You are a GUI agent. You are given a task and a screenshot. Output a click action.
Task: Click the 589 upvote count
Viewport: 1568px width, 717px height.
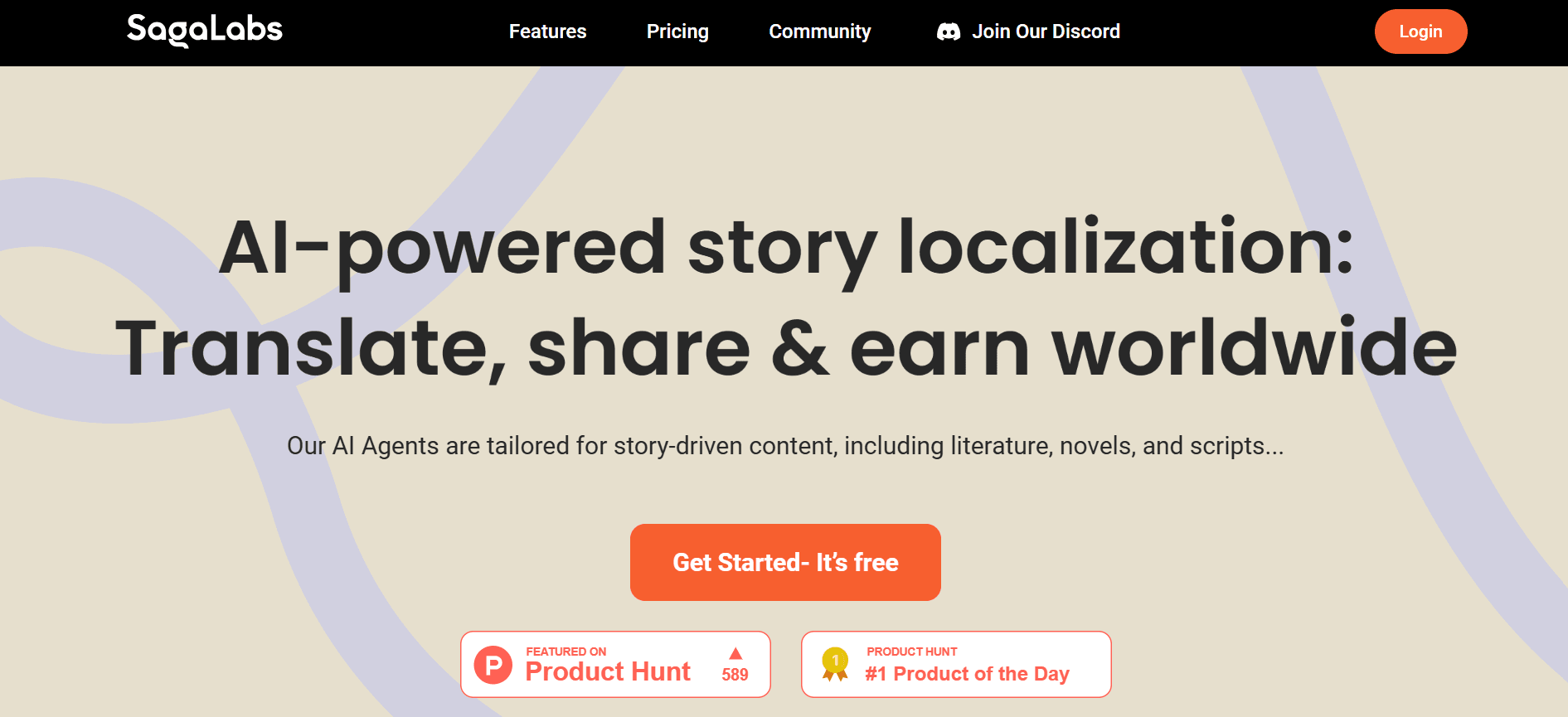click(735, 674)
